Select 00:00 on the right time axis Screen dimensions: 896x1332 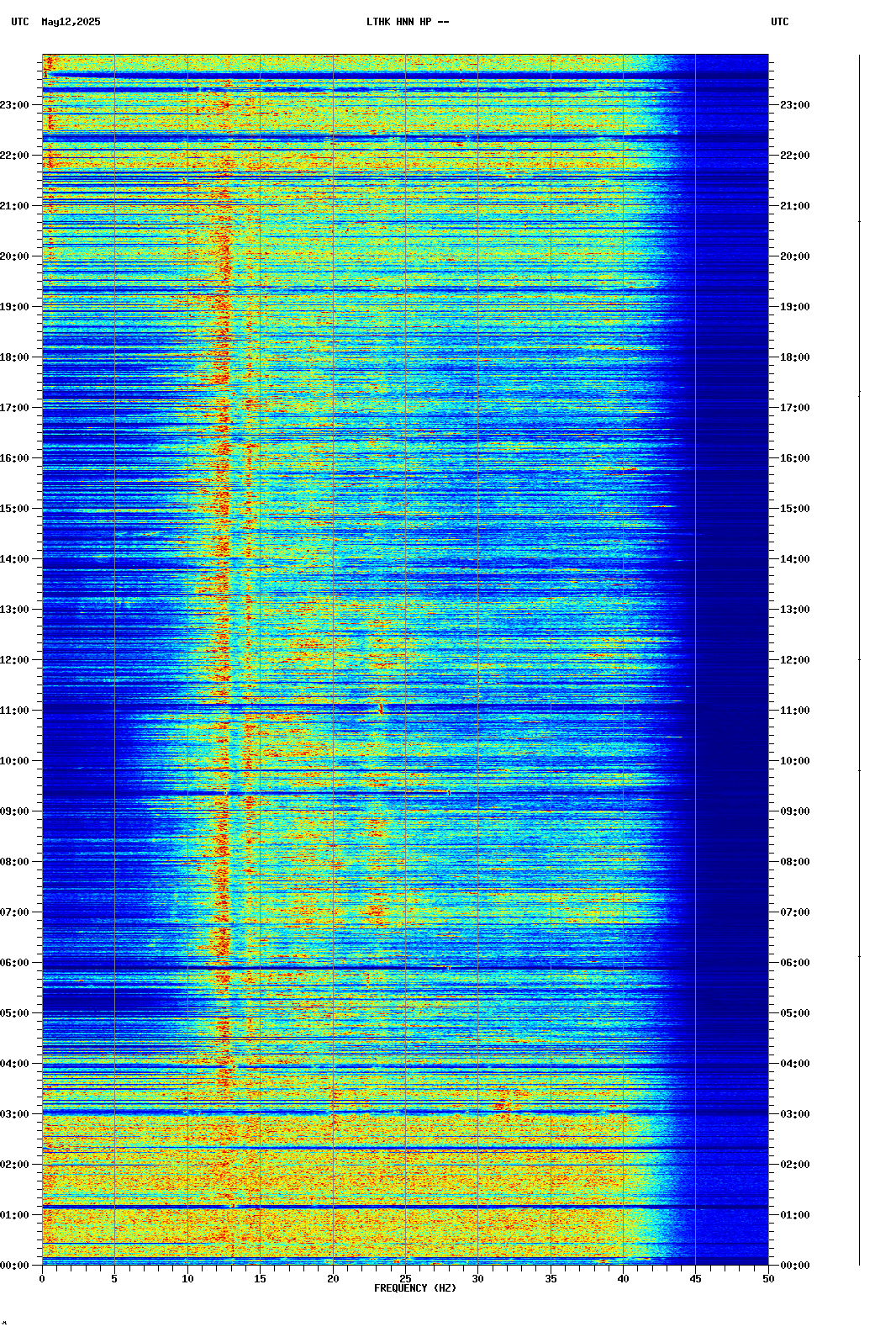coord(795,1266)
